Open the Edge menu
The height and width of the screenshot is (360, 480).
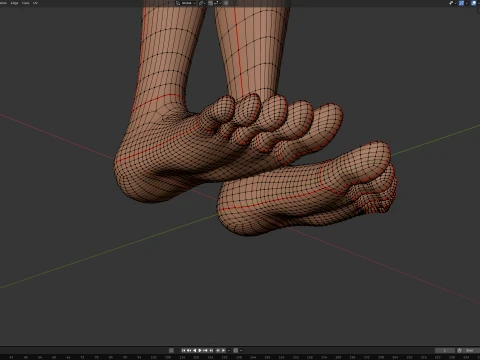point(14,3)
